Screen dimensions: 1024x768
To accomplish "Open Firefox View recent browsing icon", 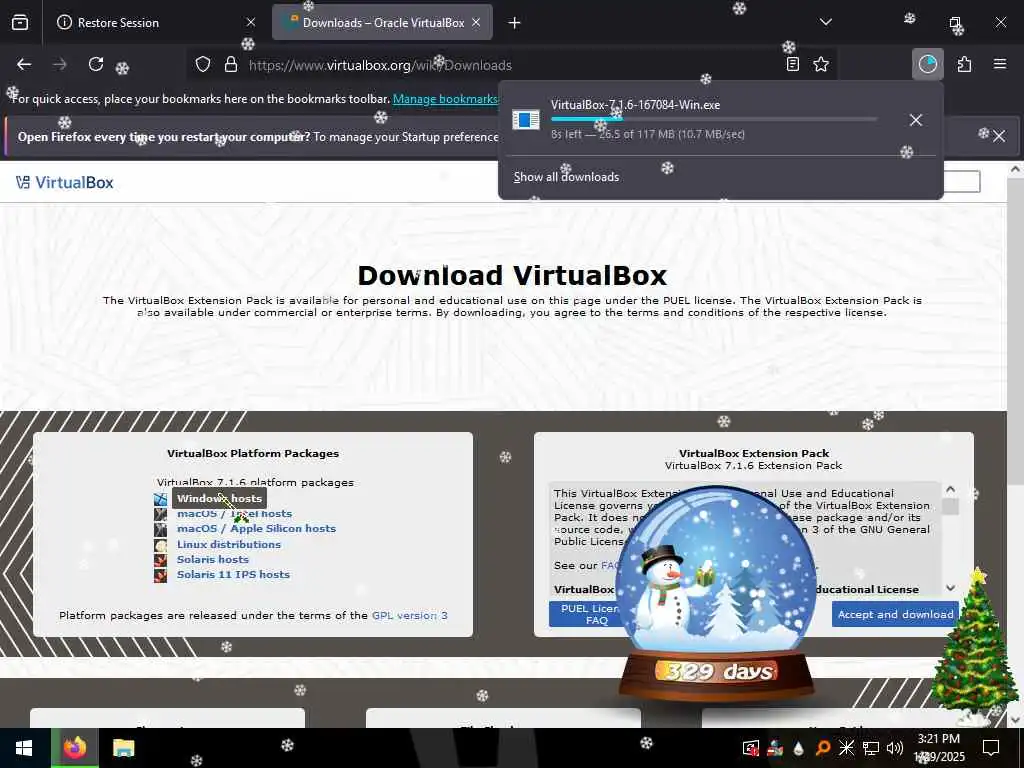I will click(x=20, y=23).
